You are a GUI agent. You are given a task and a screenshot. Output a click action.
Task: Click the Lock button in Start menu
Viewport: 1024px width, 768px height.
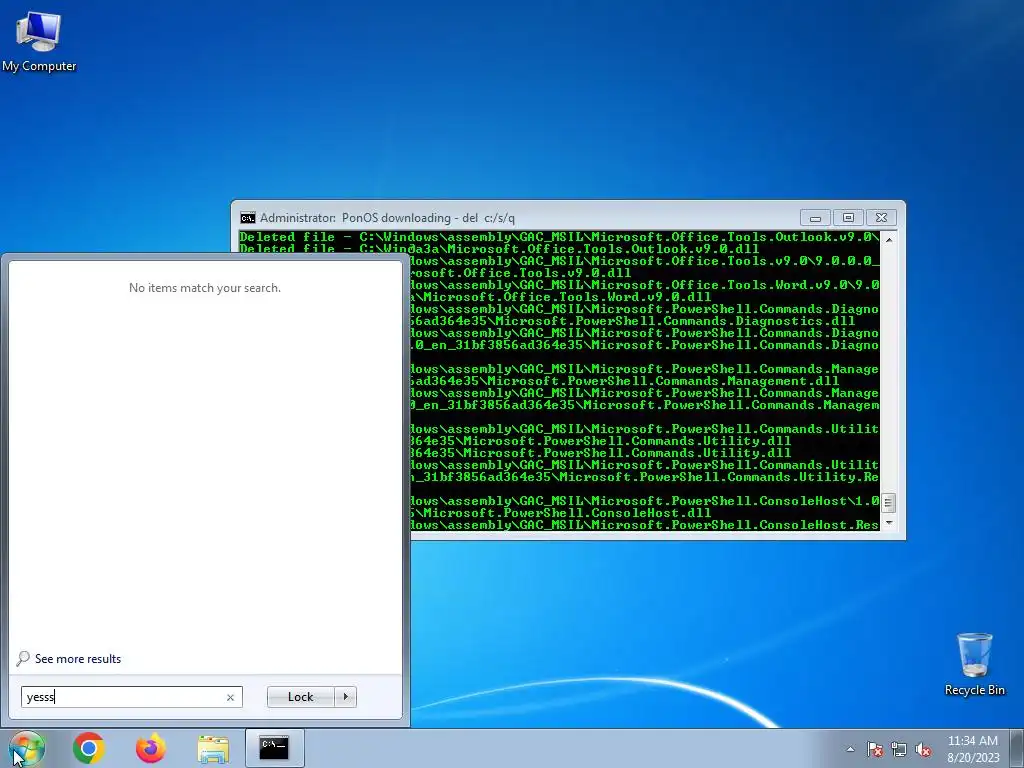click(300, 697)
